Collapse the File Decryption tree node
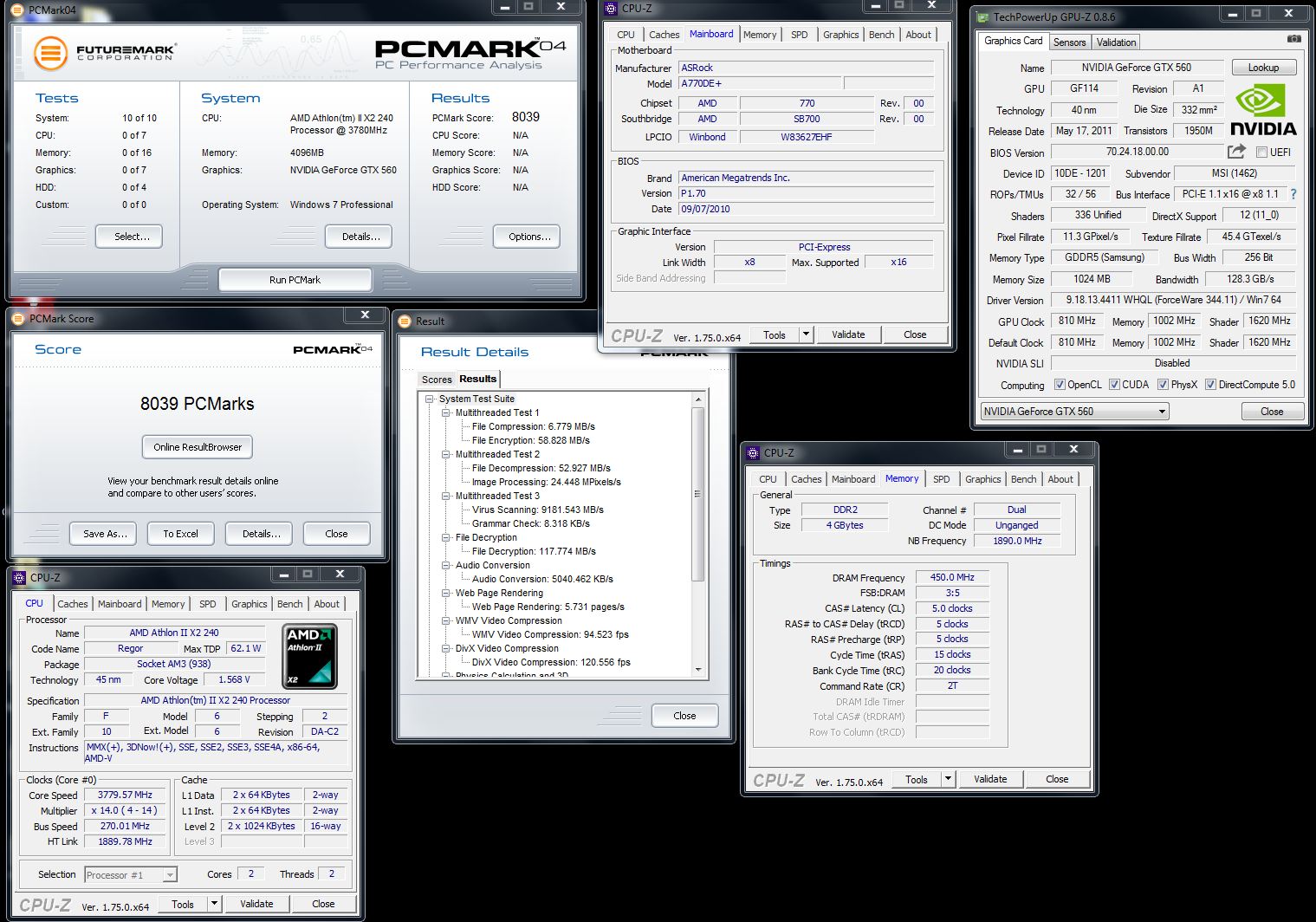The image size is (1316, 922). (x=445, y=537)
